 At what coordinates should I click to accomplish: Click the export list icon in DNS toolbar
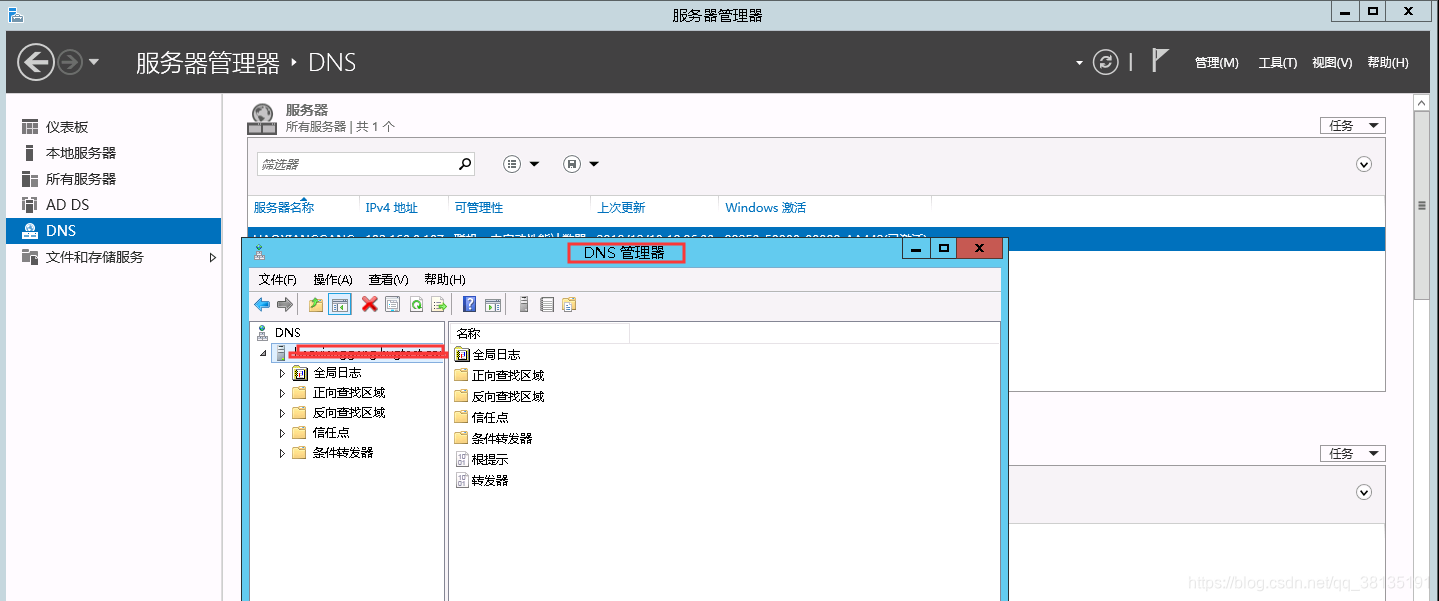[438, 305]
